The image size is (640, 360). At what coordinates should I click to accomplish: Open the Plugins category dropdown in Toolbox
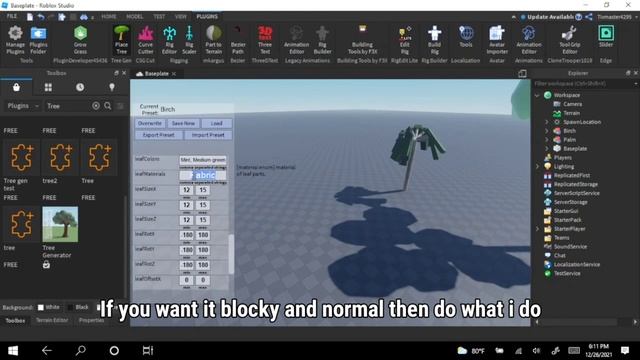tap(23, 106)
